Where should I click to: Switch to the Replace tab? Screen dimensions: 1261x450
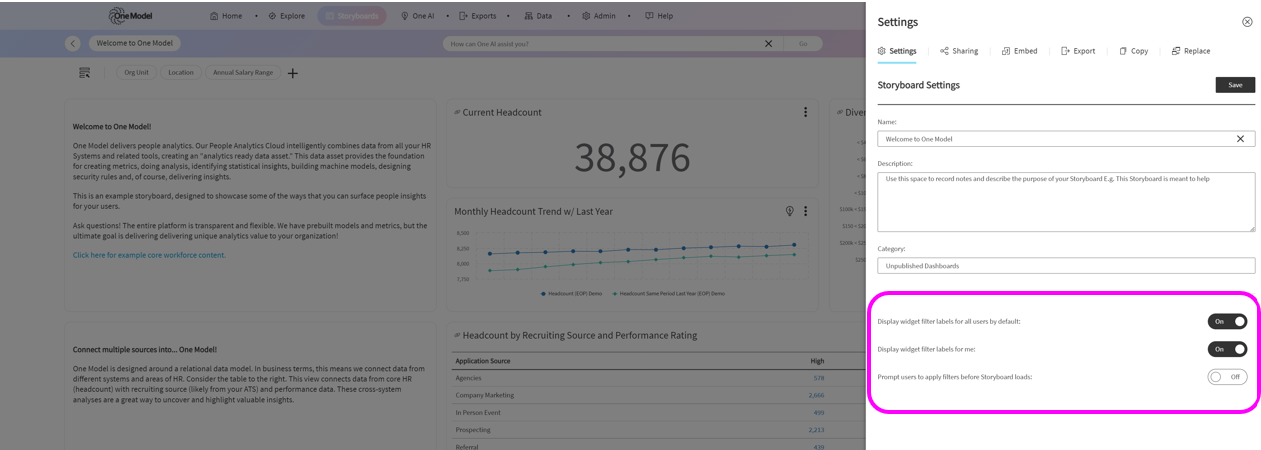pyautogui.click(x=1191, y=51)
